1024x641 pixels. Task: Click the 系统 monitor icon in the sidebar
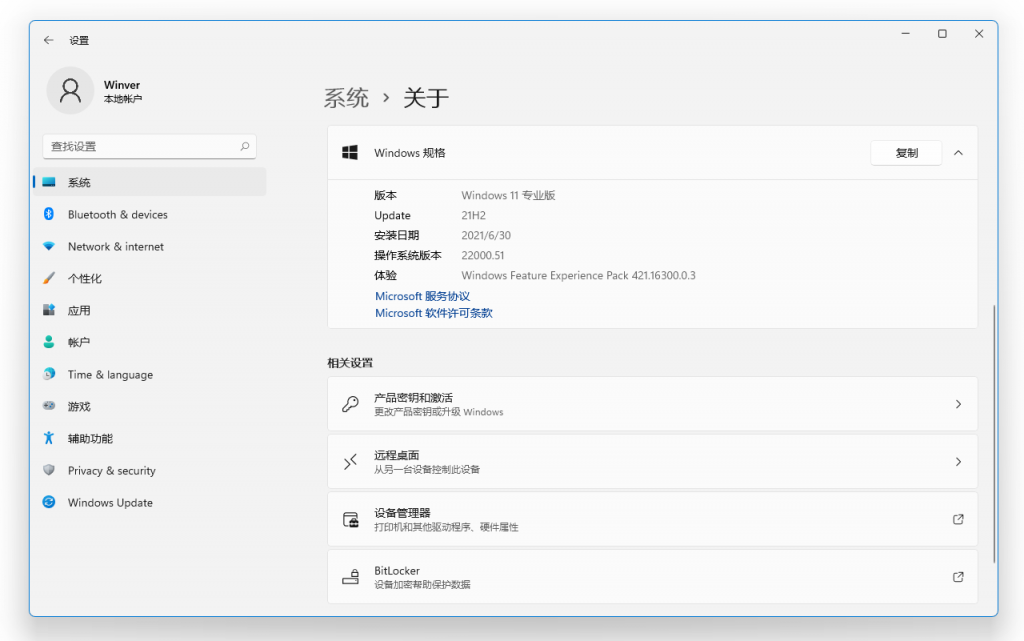(49, 182)
